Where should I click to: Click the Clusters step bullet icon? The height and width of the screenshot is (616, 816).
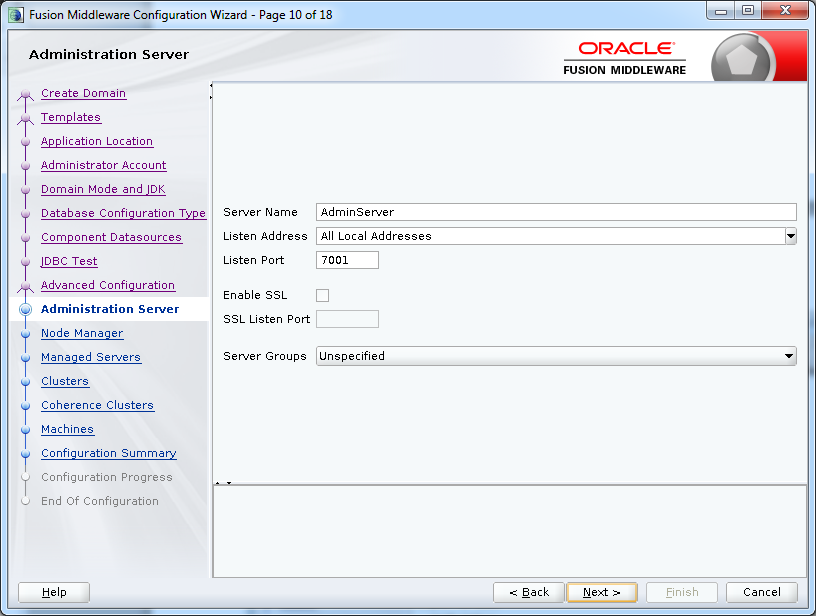(25, 381)
